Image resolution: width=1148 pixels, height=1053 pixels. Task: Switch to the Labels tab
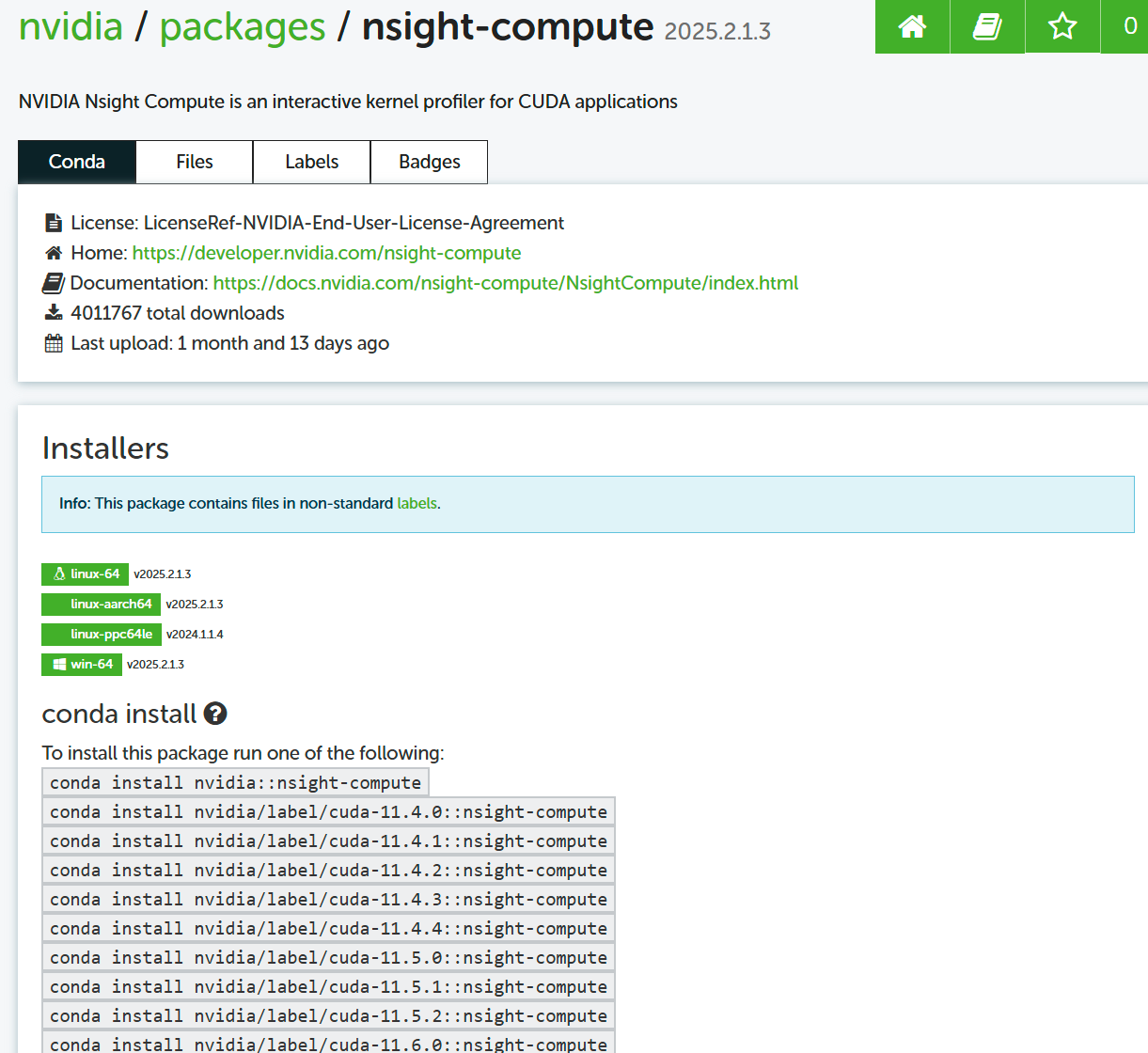tap(312, 162)
